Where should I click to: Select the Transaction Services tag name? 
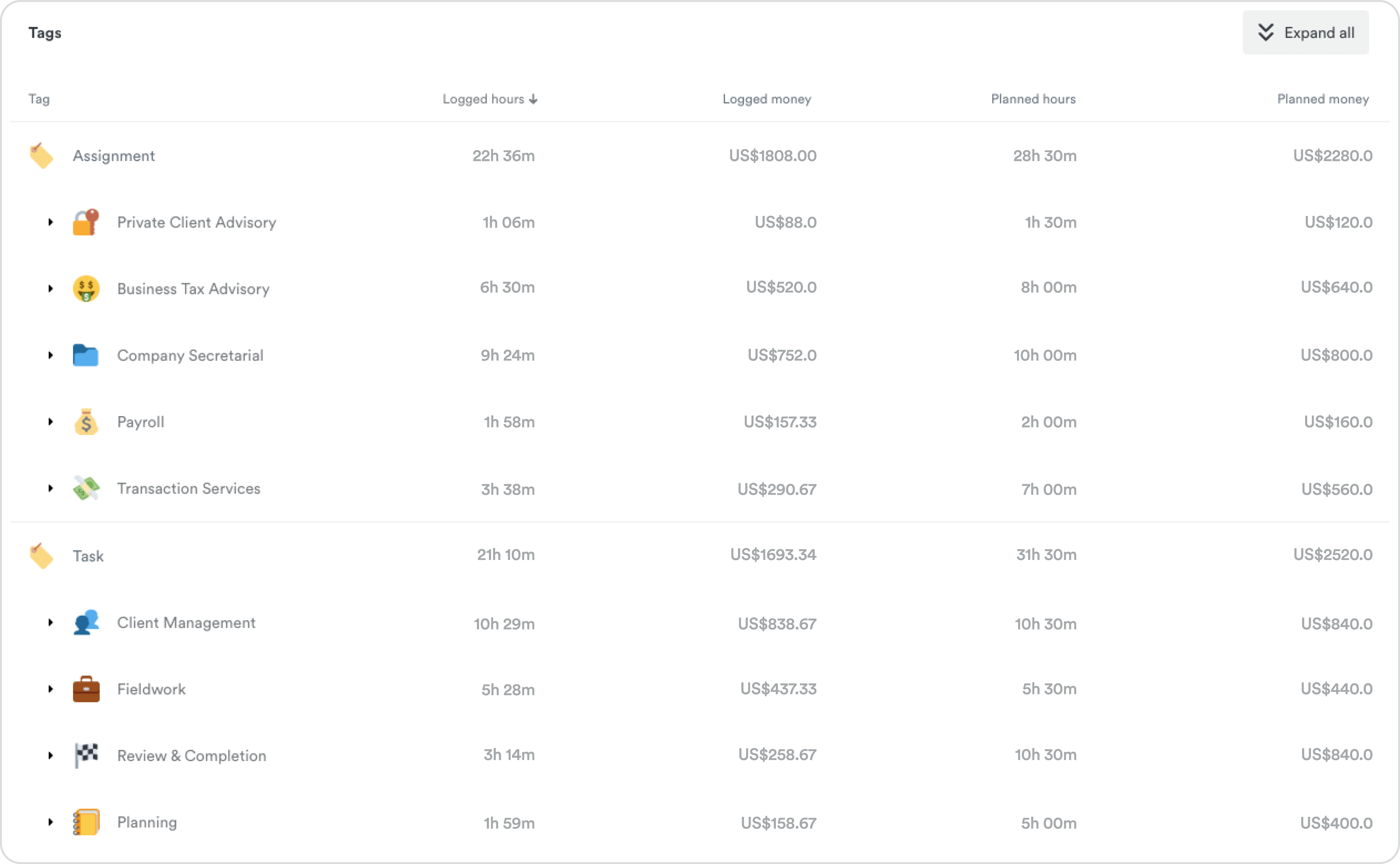click(x=189, y=489)
